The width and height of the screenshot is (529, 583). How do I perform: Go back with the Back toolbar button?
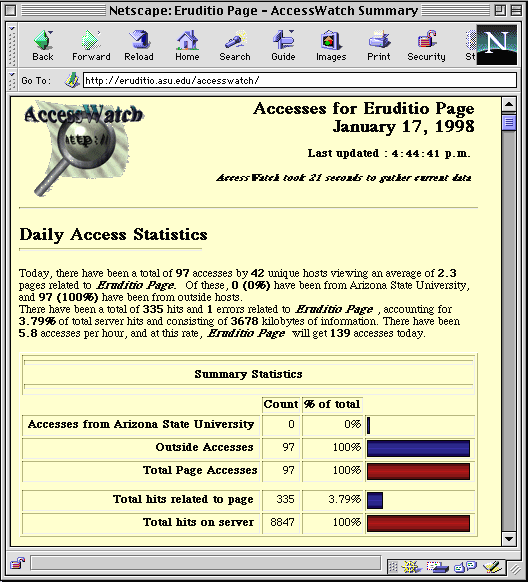click(43, 46)
